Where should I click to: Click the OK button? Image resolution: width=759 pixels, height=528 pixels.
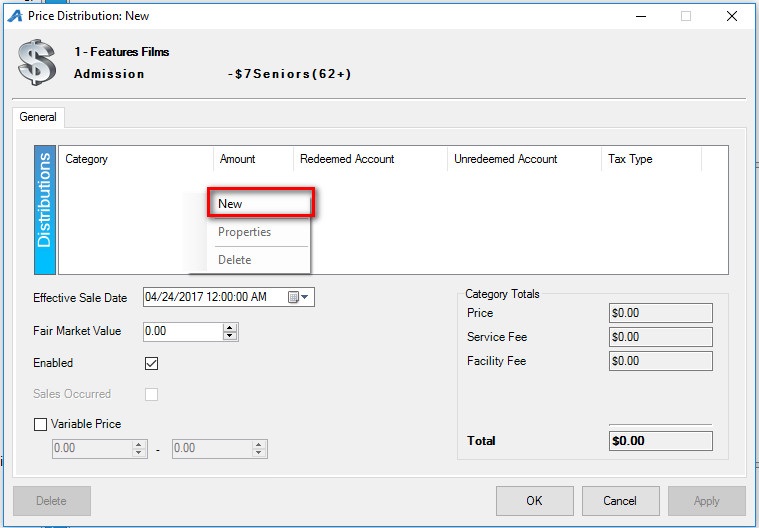[534, 501]
